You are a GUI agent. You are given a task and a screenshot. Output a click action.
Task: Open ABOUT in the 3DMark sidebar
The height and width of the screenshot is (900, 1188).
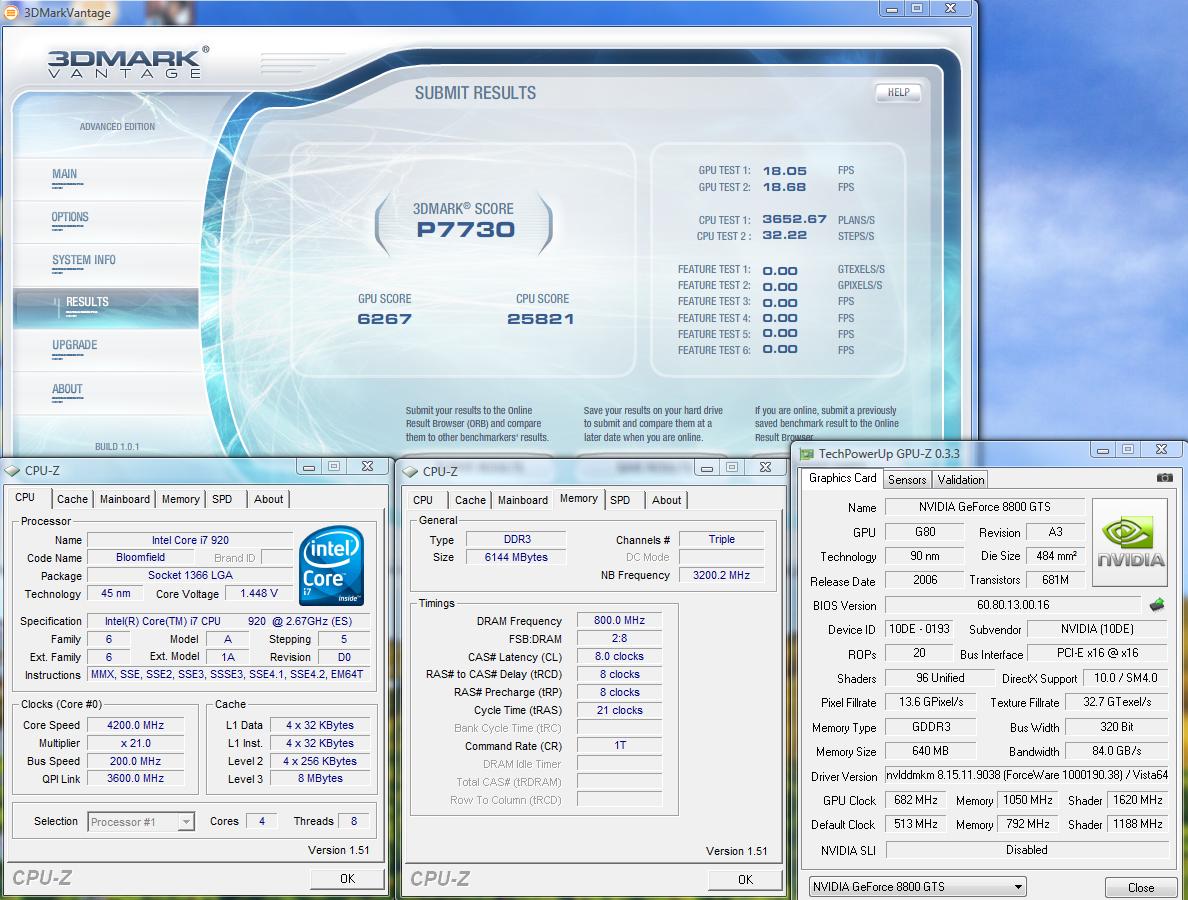tap(67, 389)
